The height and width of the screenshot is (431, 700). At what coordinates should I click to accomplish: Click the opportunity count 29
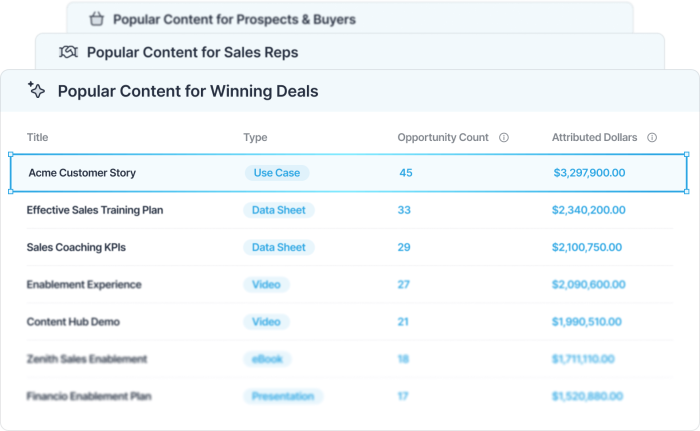point(404,247)
